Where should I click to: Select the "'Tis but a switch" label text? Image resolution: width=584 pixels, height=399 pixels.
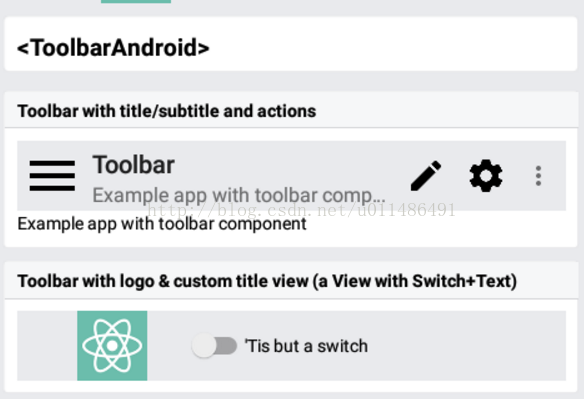[306, 346]
